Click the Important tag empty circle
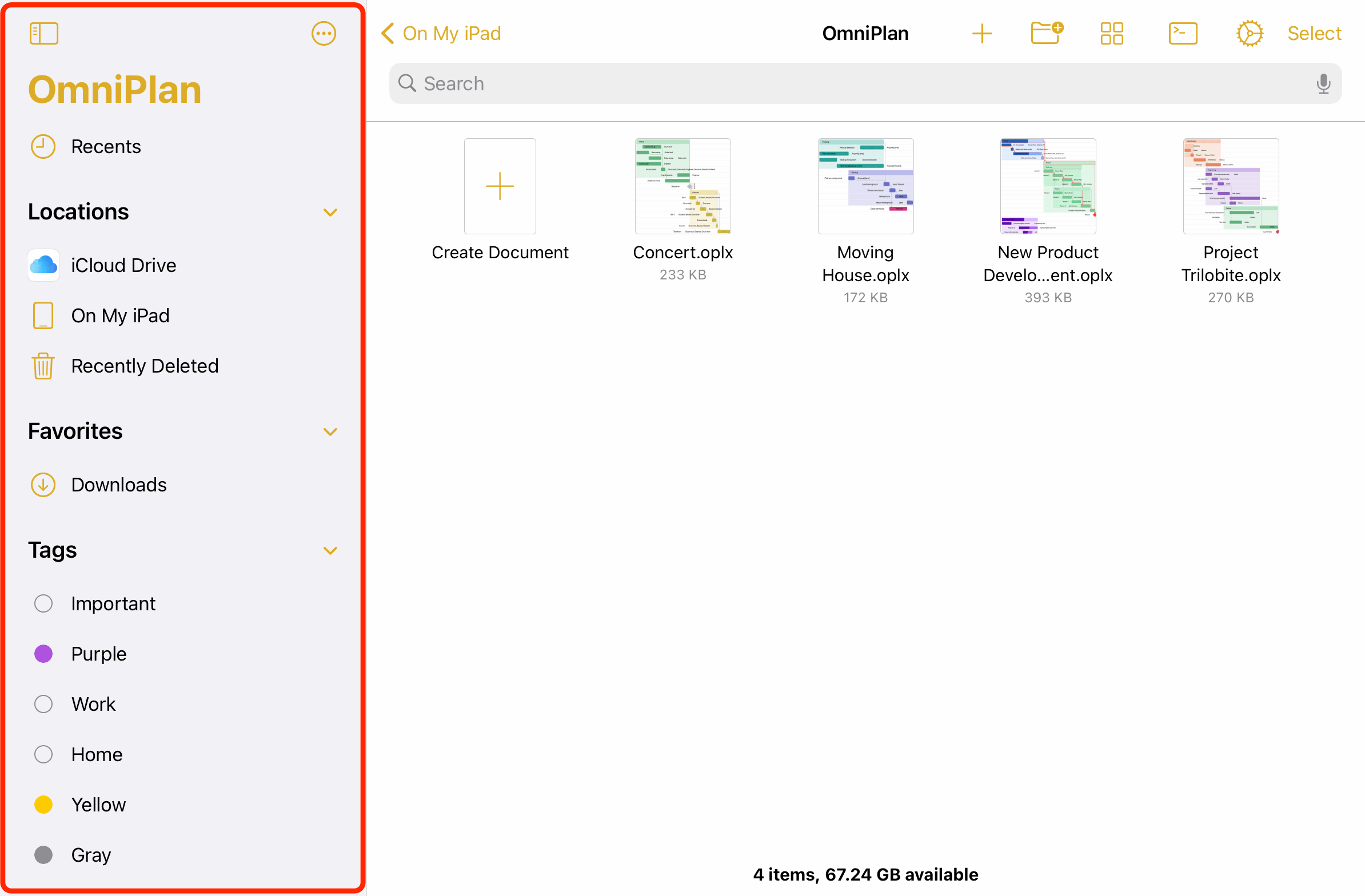This screenshot has width=1365, height=896. (x=43, y=603)
